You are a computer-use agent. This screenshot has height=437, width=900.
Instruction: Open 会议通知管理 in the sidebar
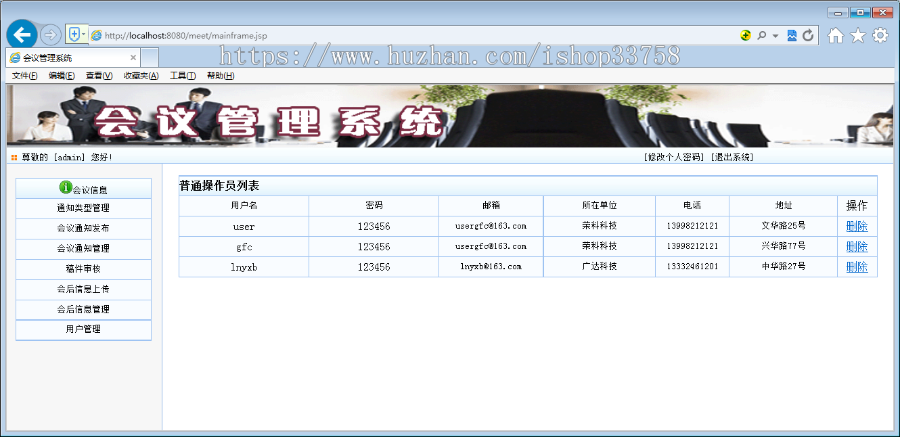point(83,249)
